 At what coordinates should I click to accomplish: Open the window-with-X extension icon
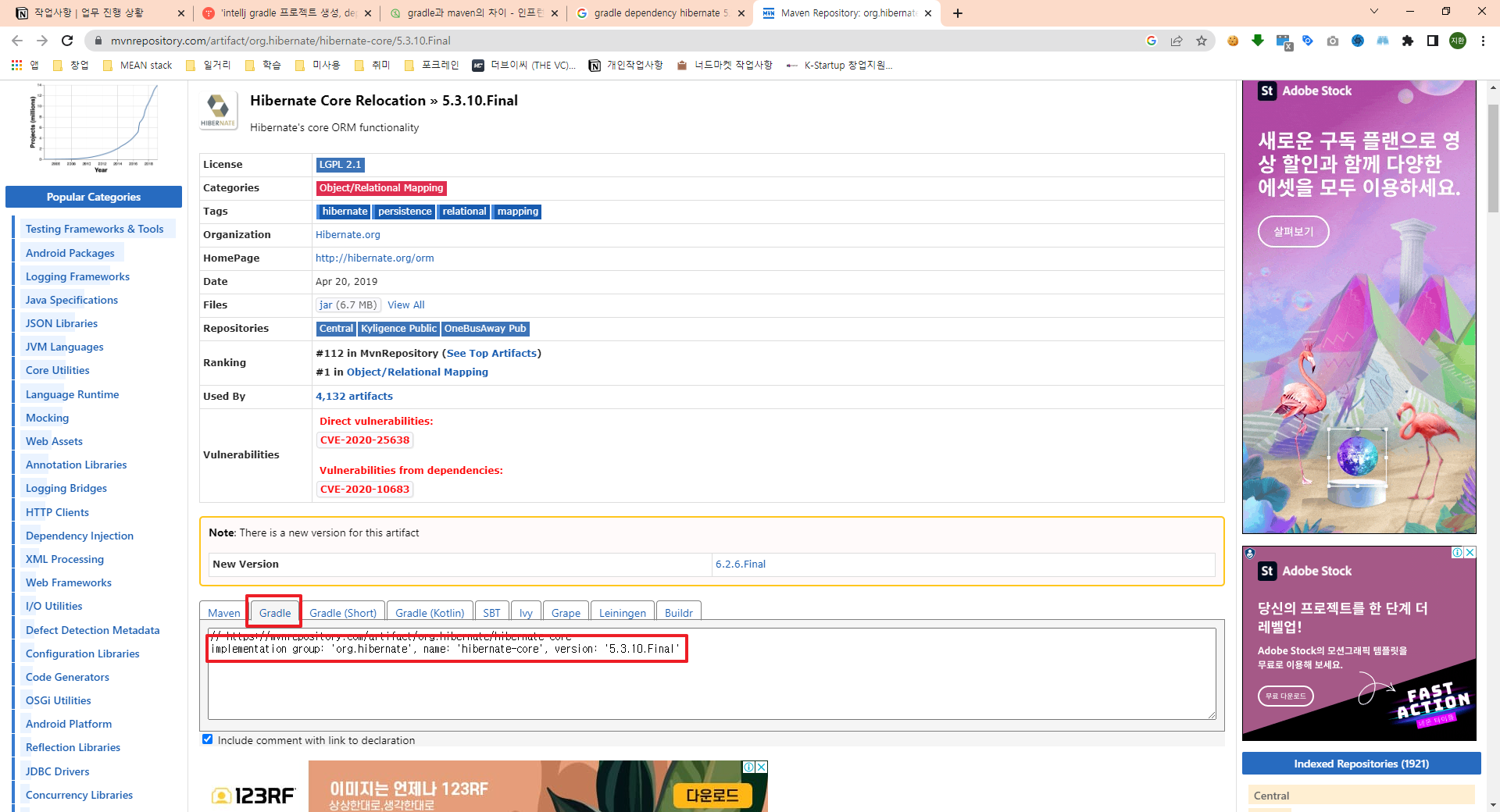click(1284, 41)
